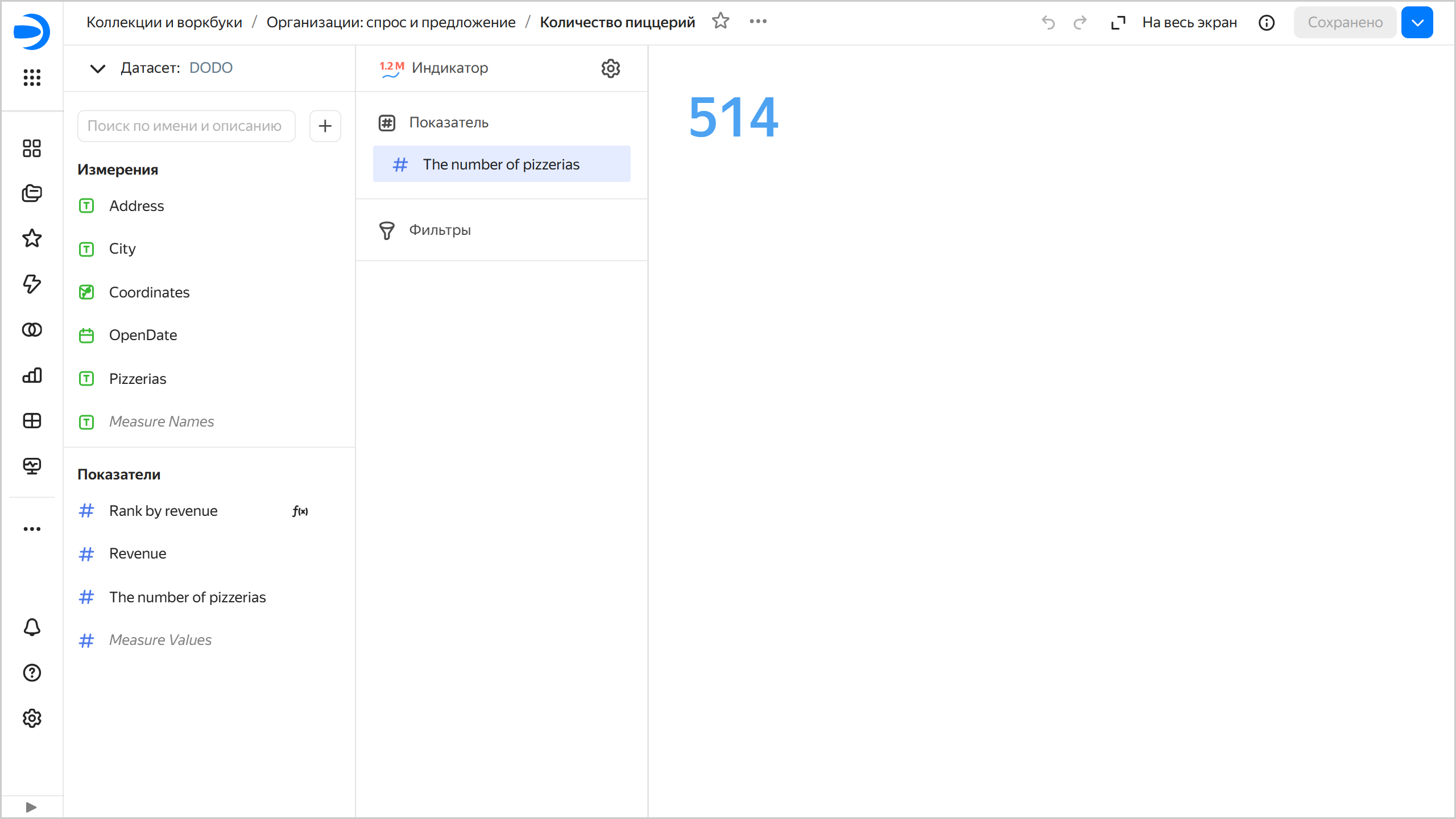Open the chart settings gear icon
The image size is (1456, 819).
610,68
